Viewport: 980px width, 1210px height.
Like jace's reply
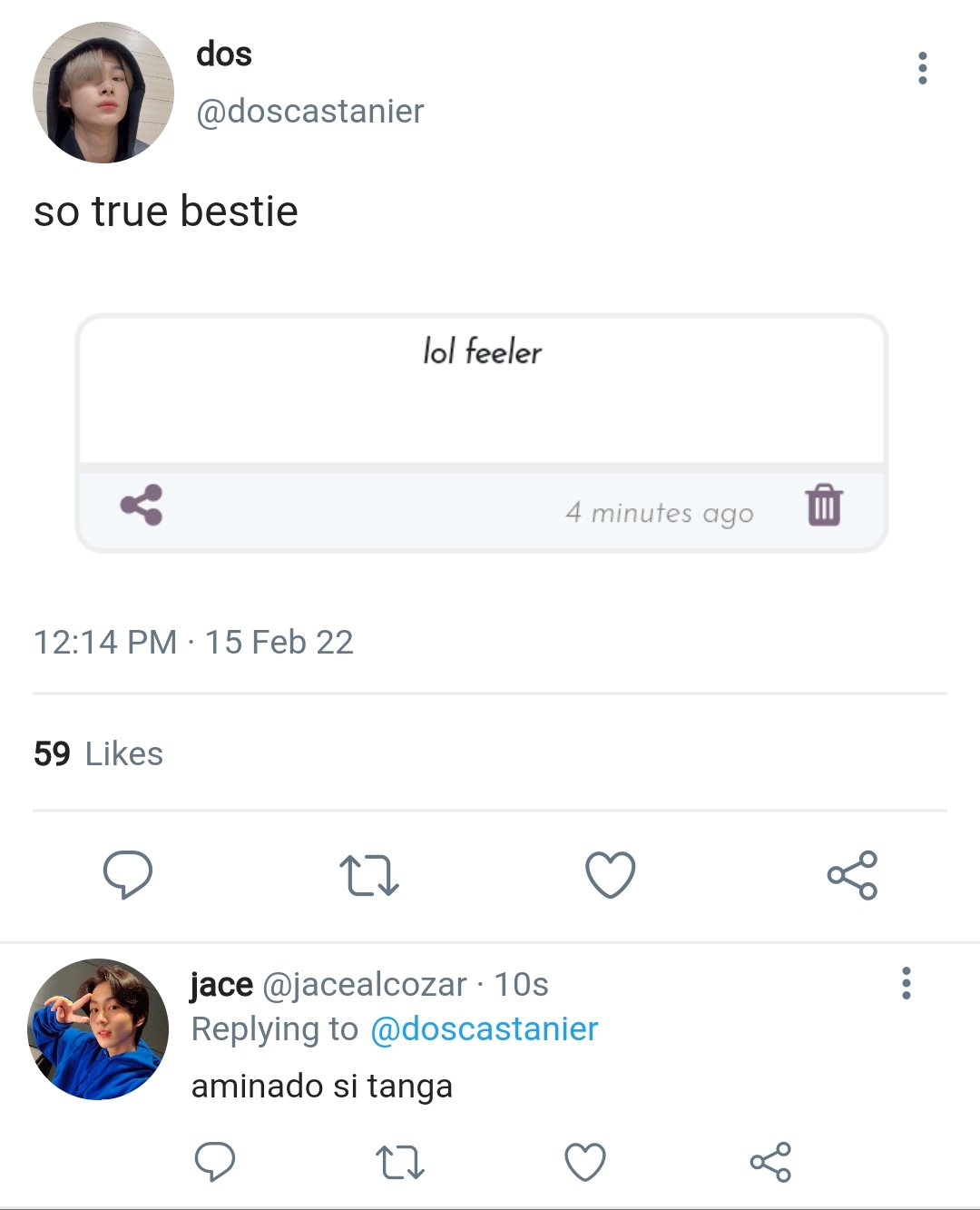pos(585,1162)
